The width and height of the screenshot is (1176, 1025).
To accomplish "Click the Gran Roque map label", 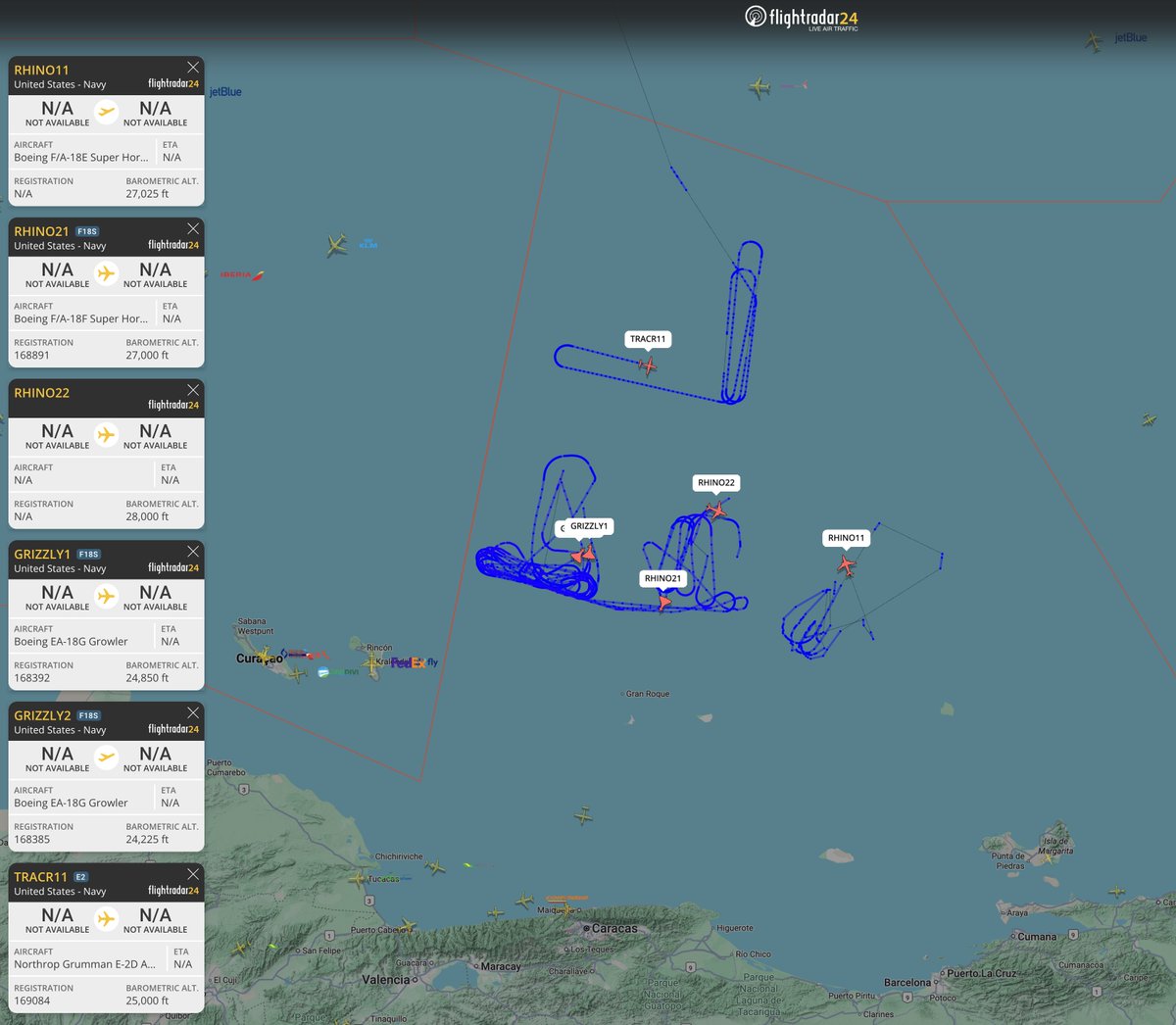I will pyautogui.click(x=648, y=694).
